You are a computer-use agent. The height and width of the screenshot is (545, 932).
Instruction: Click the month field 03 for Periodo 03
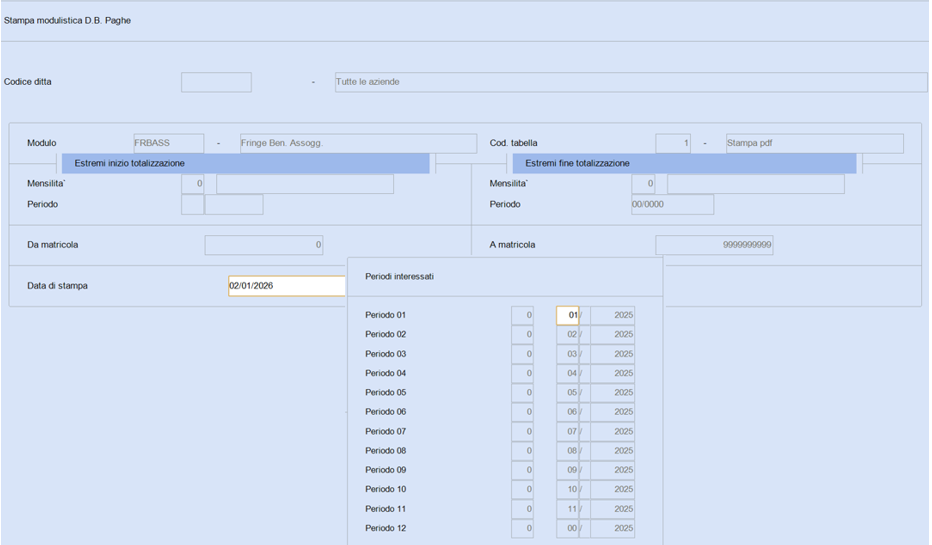(568, 354)
